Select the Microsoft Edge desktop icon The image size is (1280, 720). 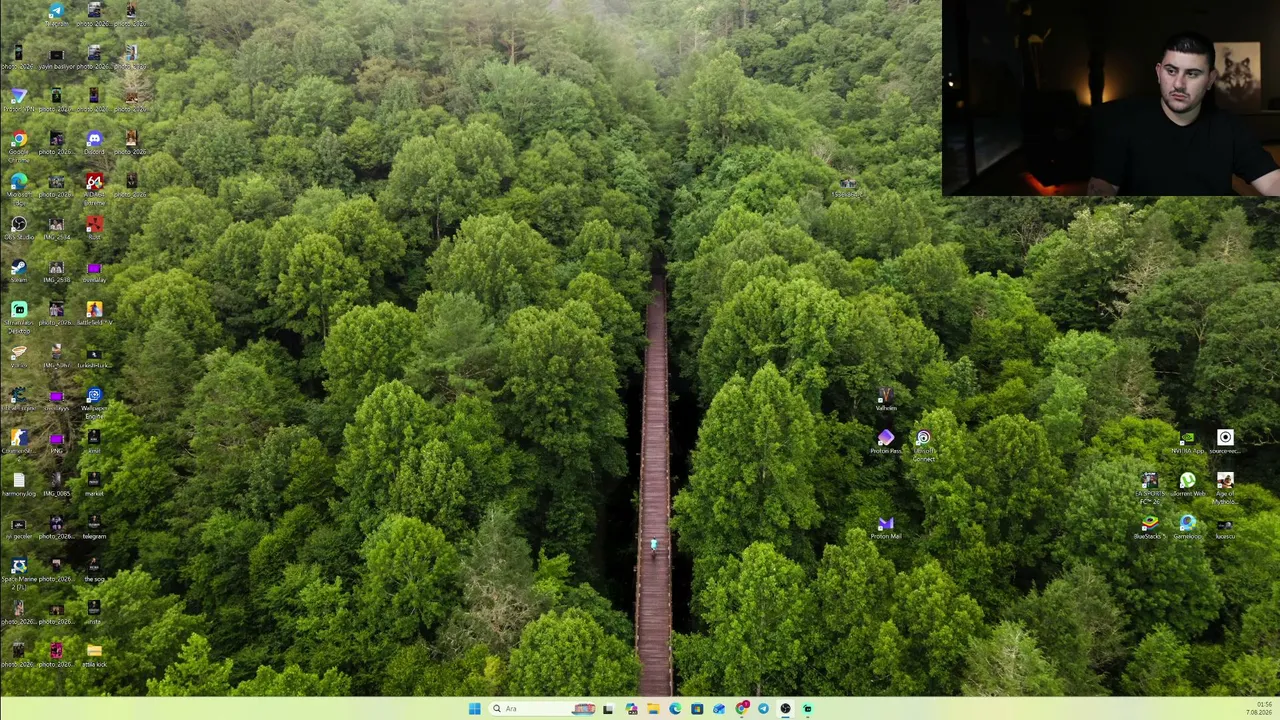[x=19, y=187]
